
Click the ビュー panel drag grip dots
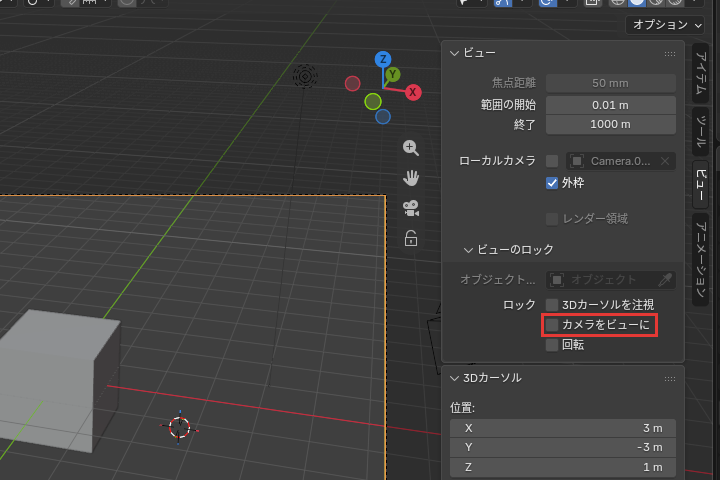click(x=669, y=54)
